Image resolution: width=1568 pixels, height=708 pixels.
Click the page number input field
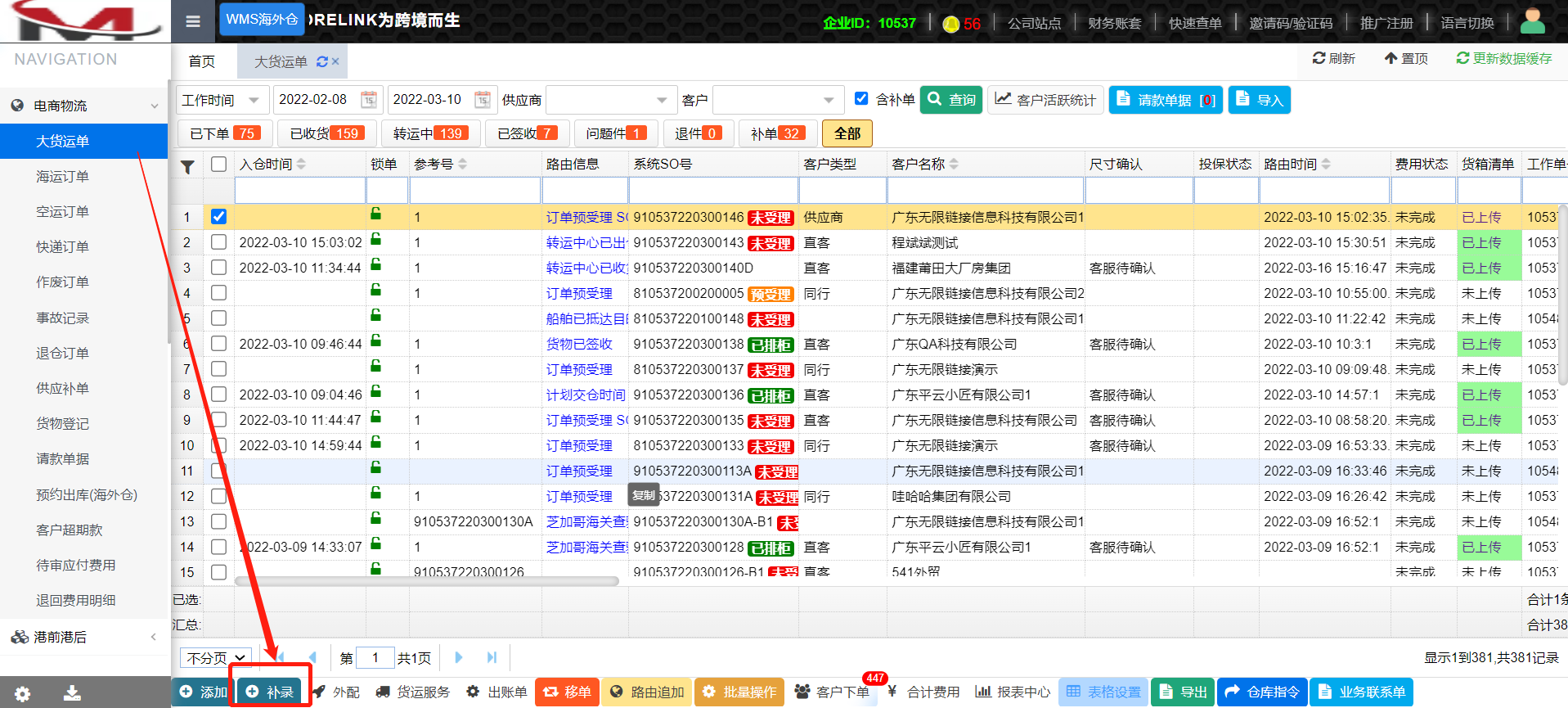pos(375,657)
